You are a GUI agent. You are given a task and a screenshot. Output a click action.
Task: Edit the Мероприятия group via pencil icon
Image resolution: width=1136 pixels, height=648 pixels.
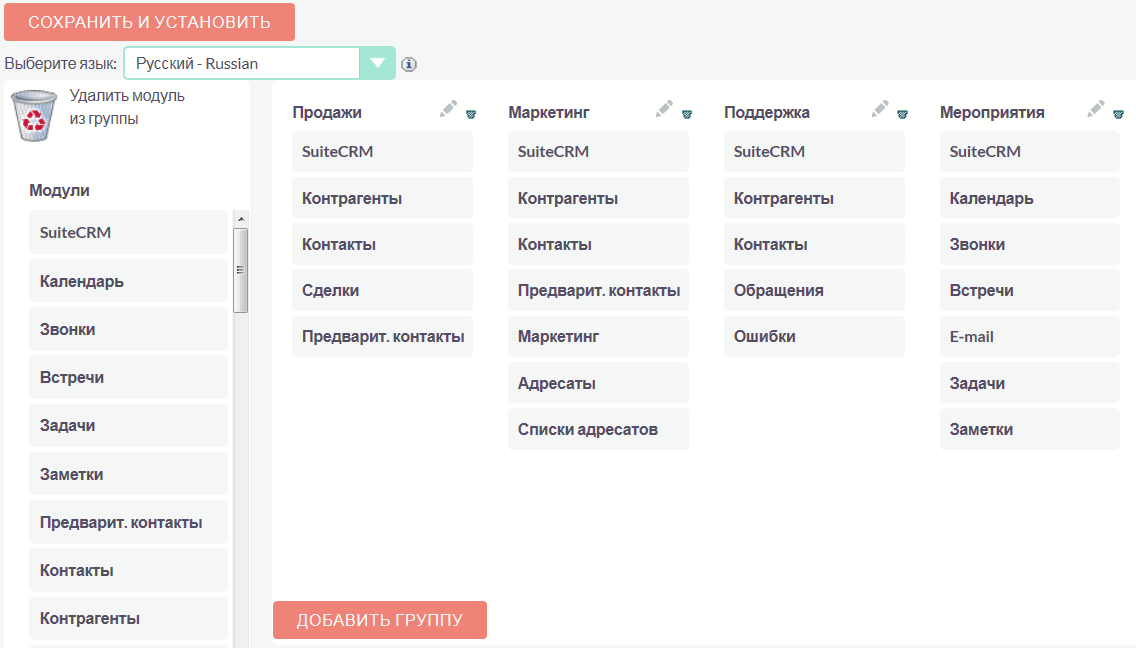(x=1095, y=108)
